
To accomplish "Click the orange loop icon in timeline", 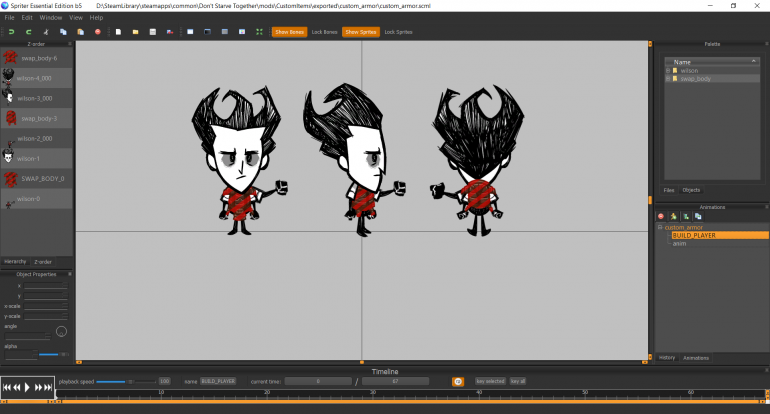I will click(x=458, y=381).
